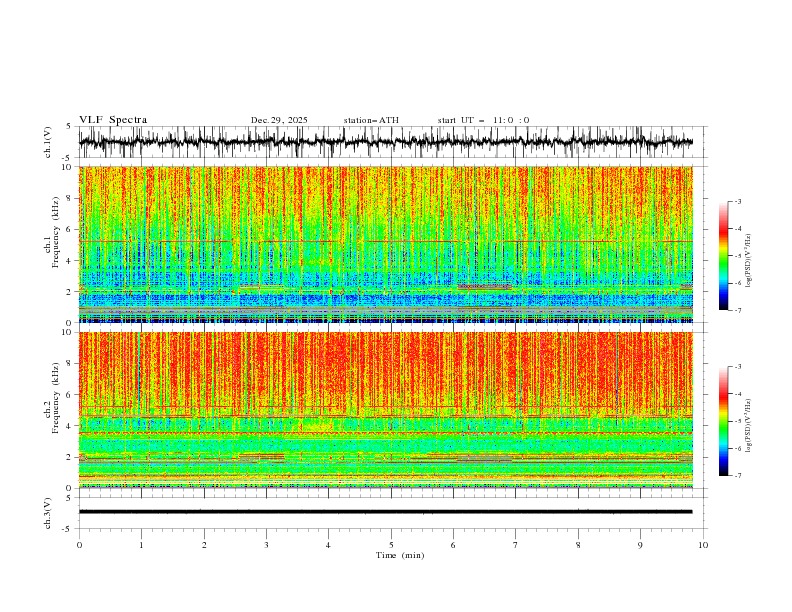Click the ch.3 flat black waveform trace

(386, 512)
